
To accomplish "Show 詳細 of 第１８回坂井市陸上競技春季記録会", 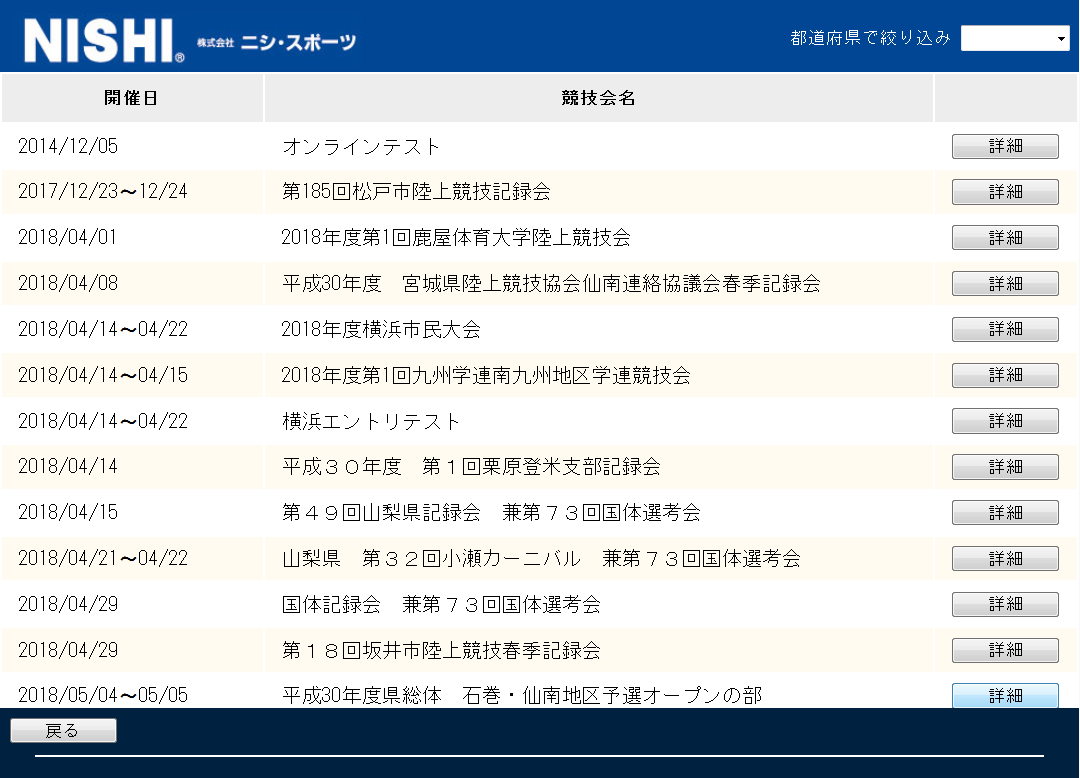I will pyautogui.click(x=1004, y=650).
